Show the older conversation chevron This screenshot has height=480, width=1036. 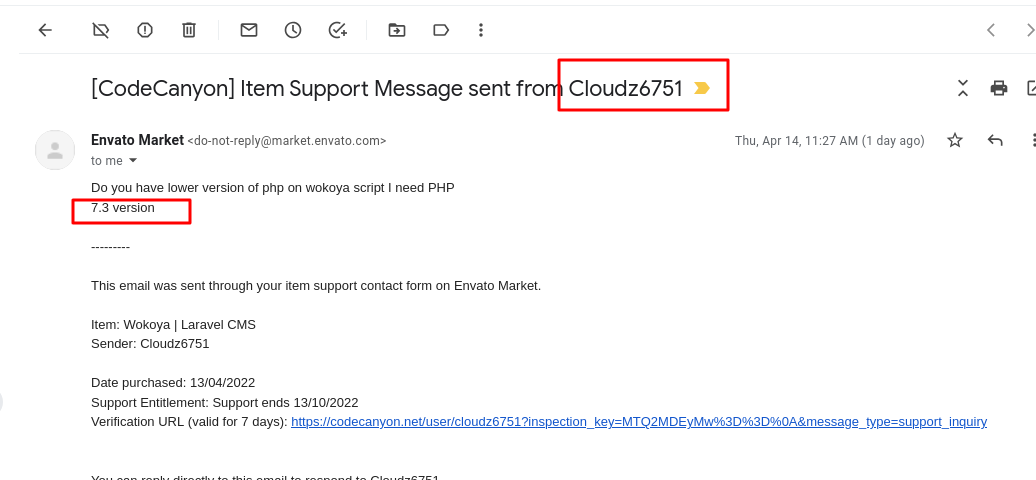(1029, 30)
